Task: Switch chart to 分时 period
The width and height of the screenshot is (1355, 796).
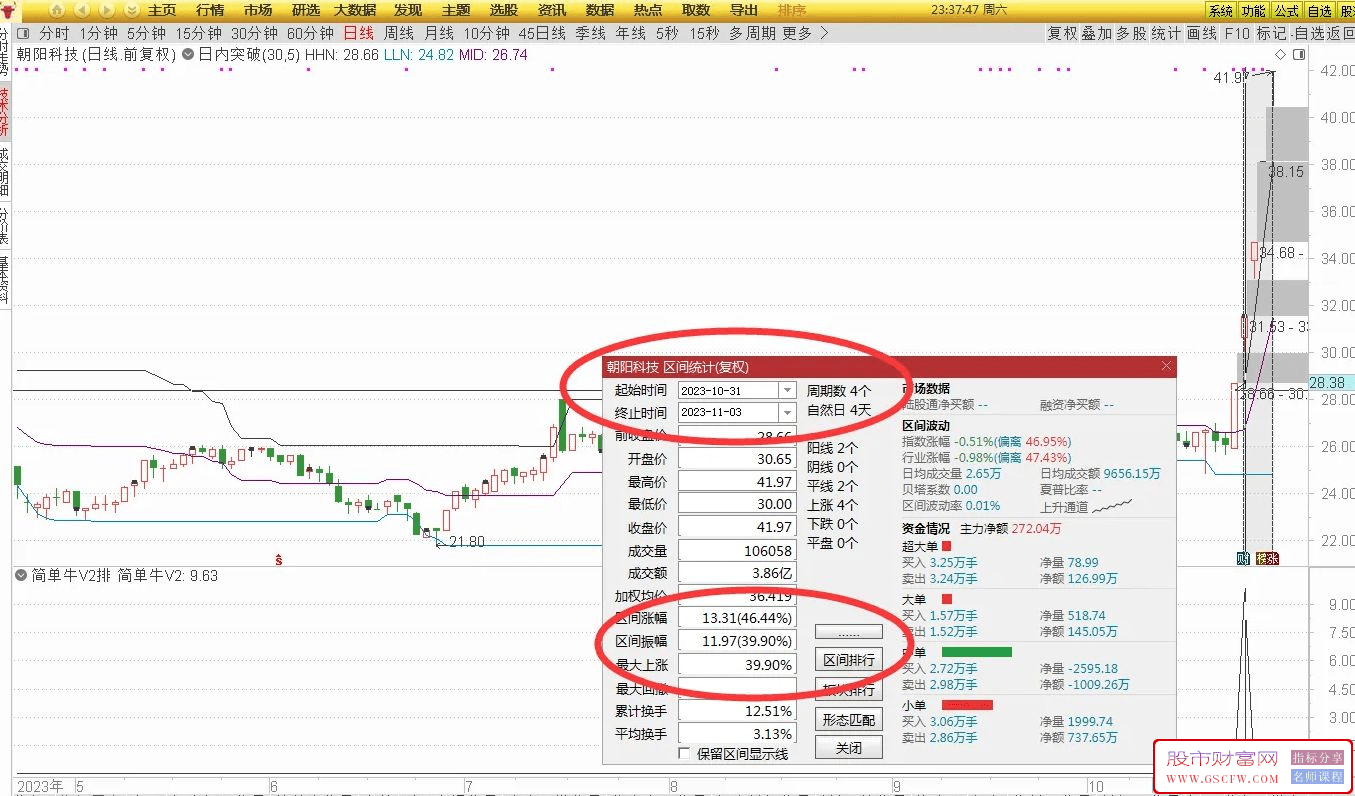Action: [54, 33]
